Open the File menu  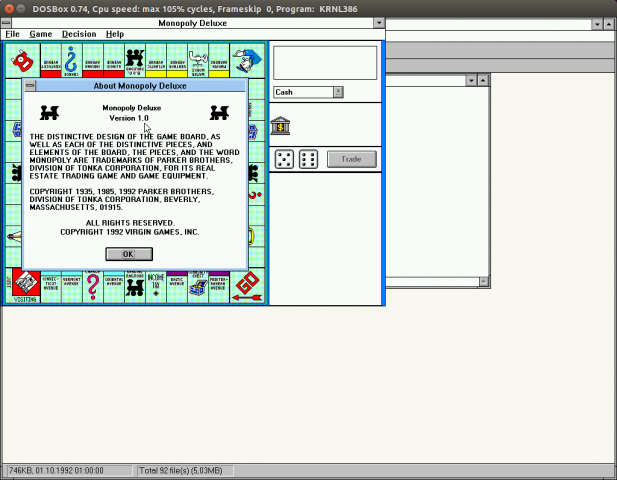pyautogui.click(x=12, y=34)
